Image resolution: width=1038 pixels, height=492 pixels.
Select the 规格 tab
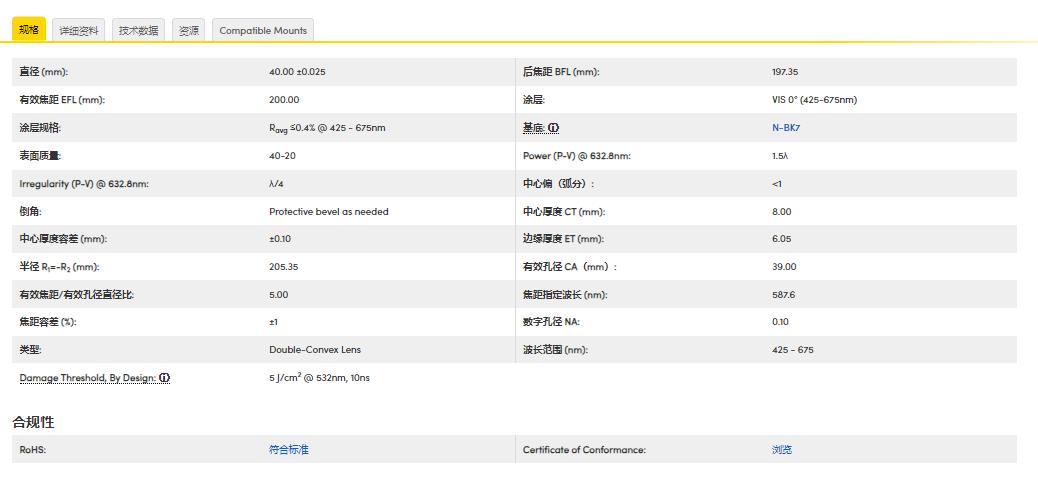click(x=29, y=30)
